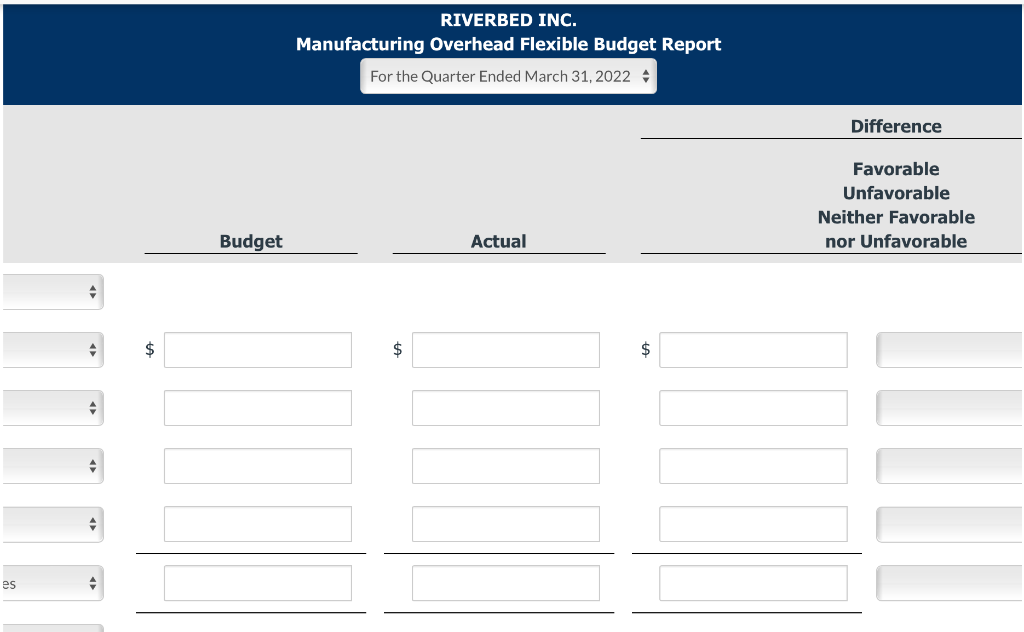Open the bottom-right Favorable/Unfavorable selector
The width and height of the screenshot is (1024, 632).
[x=948, y=583]
